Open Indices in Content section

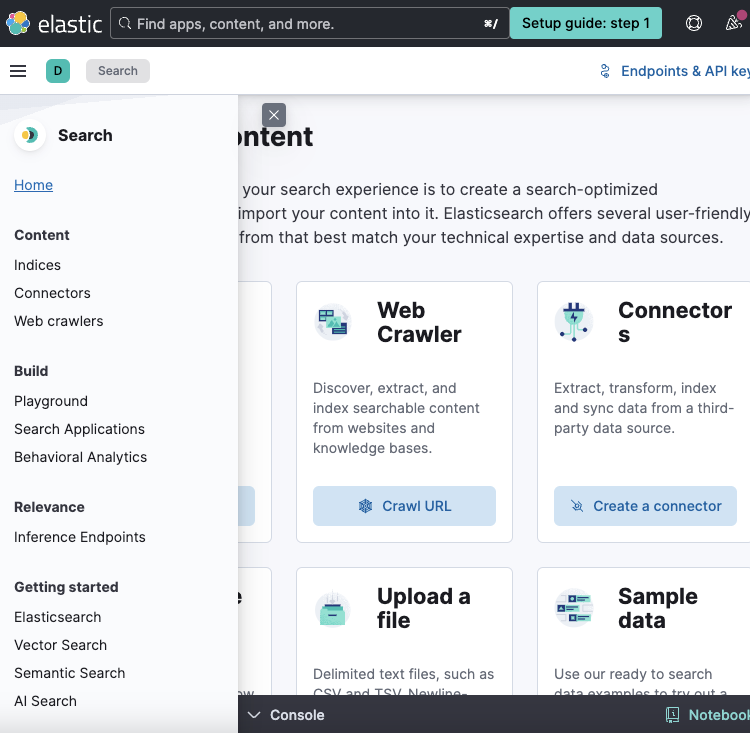click(x=37, y=265)
